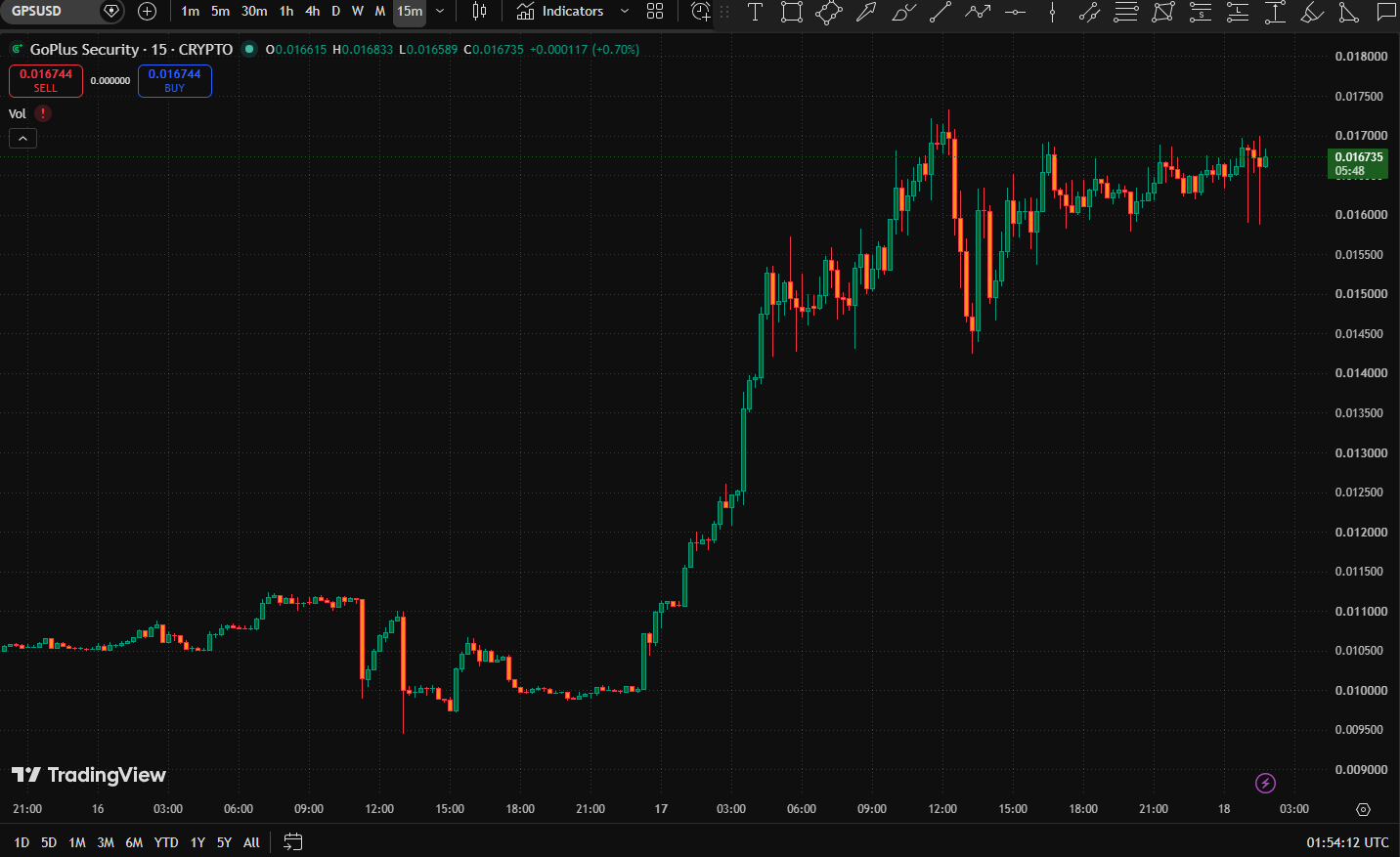The width and height of the screenshot is (1400, 857).
Task: Open the purple lightning quick-action icon
Action: (1265, 783)
